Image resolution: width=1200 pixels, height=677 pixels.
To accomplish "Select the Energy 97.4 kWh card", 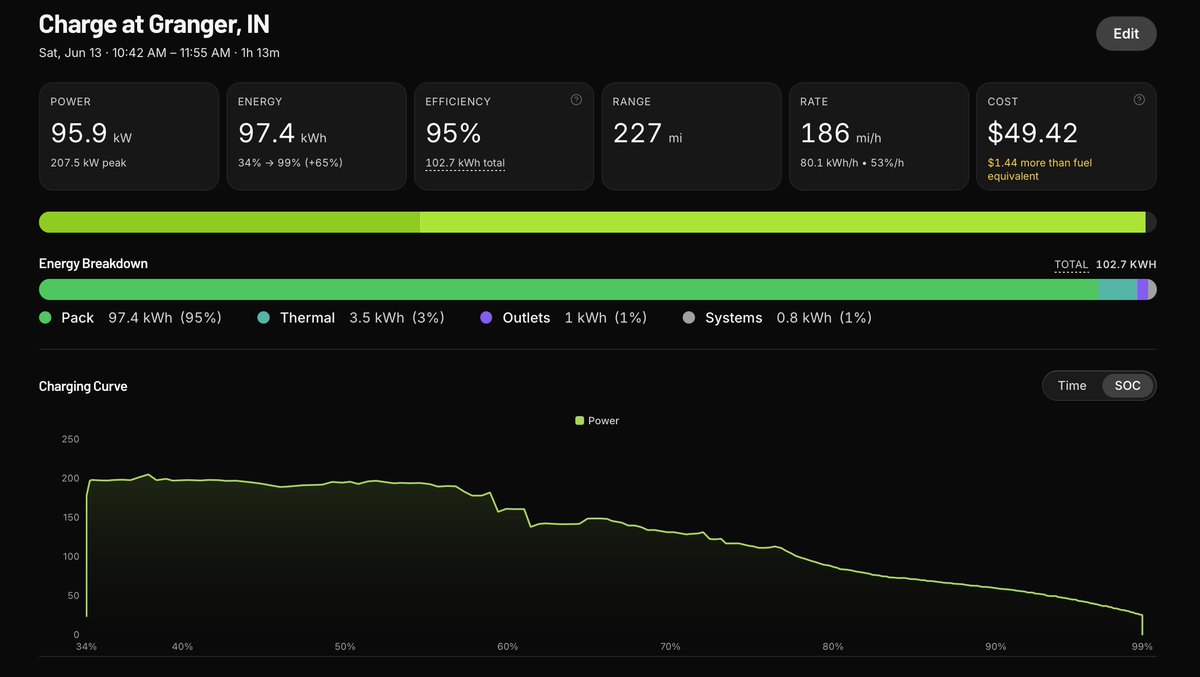I will click(316, 136).
